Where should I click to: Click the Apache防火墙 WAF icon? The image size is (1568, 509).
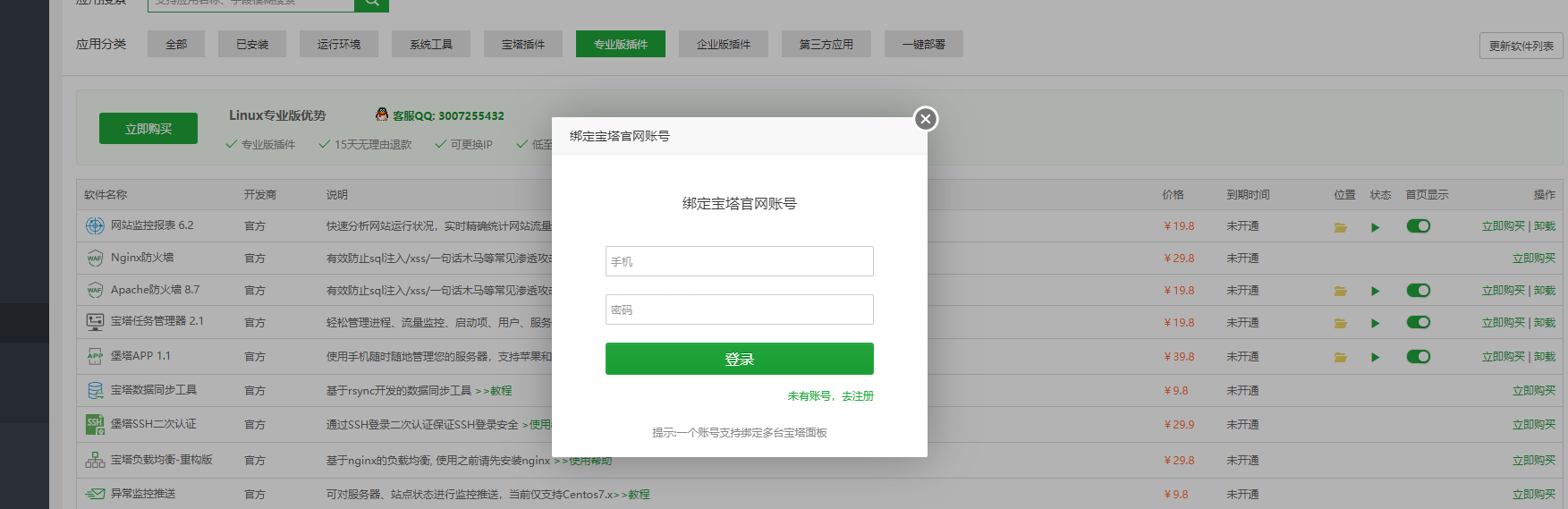[x=95, y=290]
